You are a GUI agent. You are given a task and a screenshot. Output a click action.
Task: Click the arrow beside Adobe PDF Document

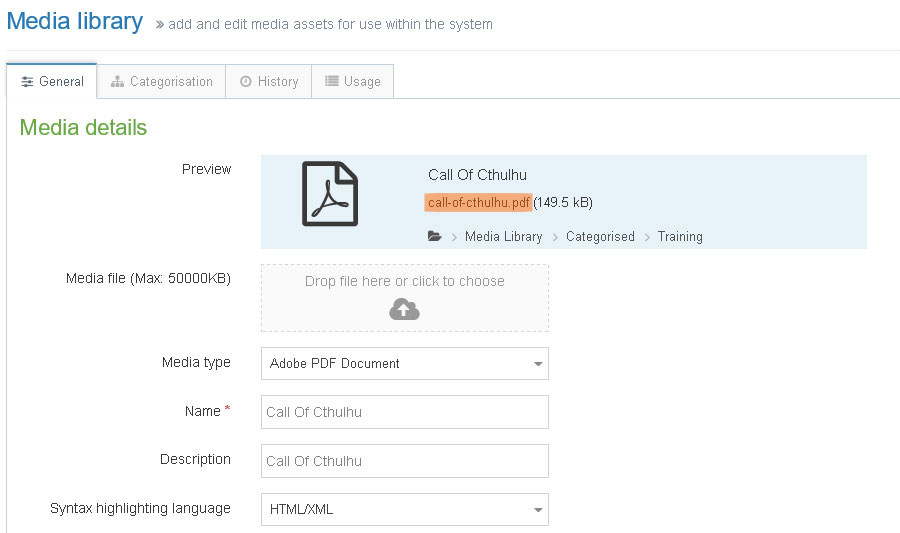coord(538,364)
